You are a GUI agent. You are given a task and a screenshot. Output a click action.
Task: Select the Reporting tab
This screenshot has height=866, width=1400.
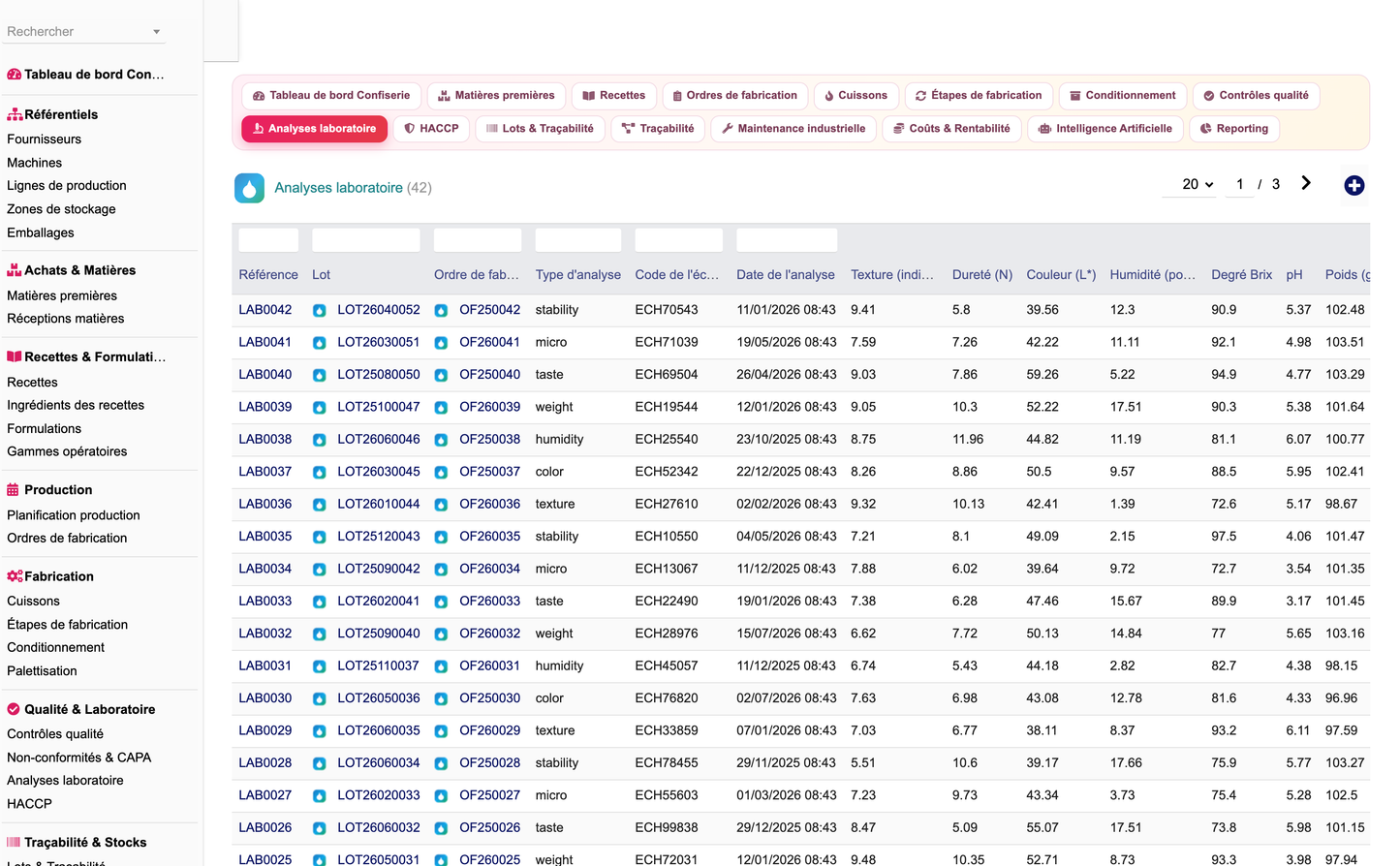pyautogui.click(x=1234, y=128)
